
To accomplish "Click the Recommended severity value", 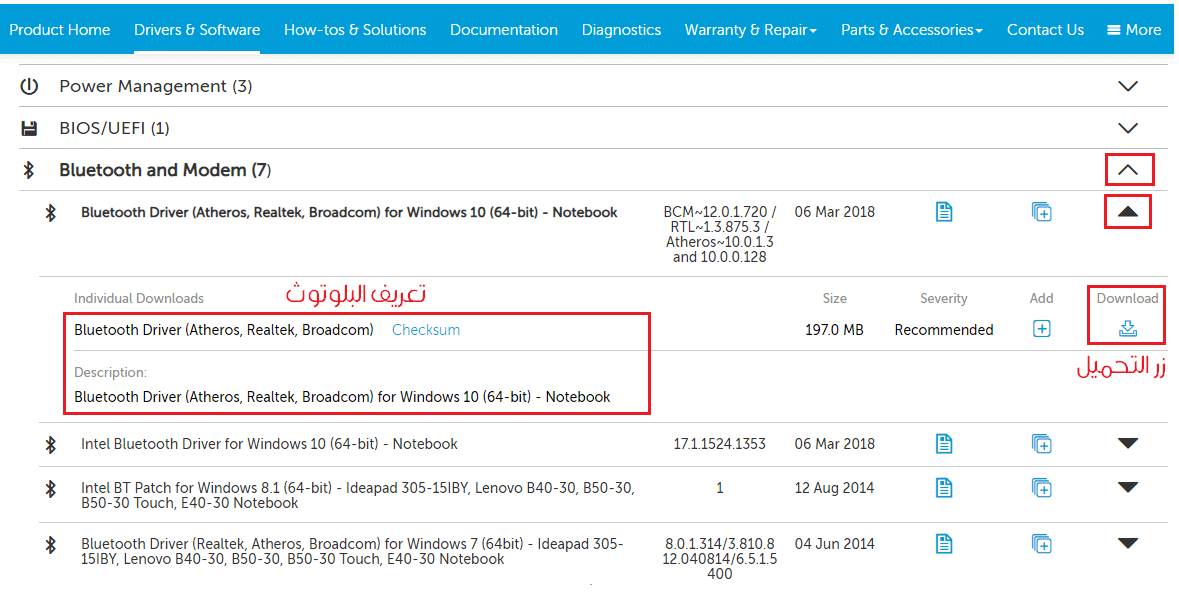I will pos(944,329).
